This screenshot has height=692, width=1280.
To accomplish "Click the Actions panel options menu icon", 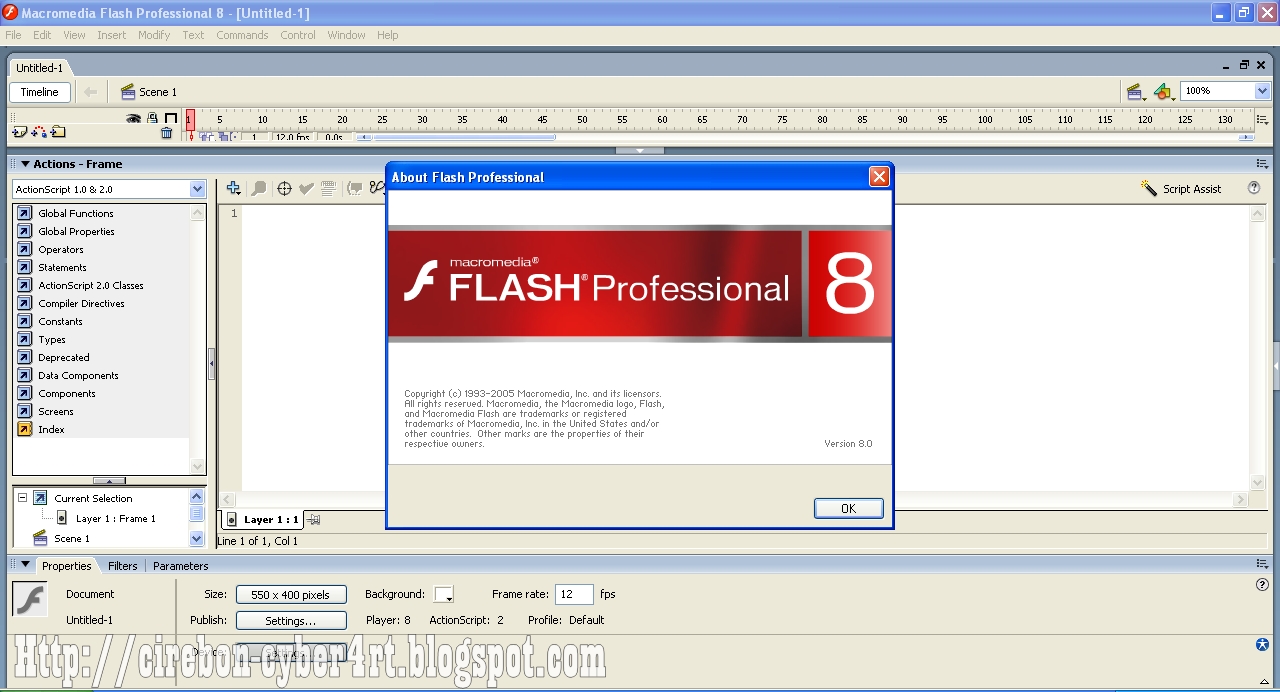I will click(1262, 164).
